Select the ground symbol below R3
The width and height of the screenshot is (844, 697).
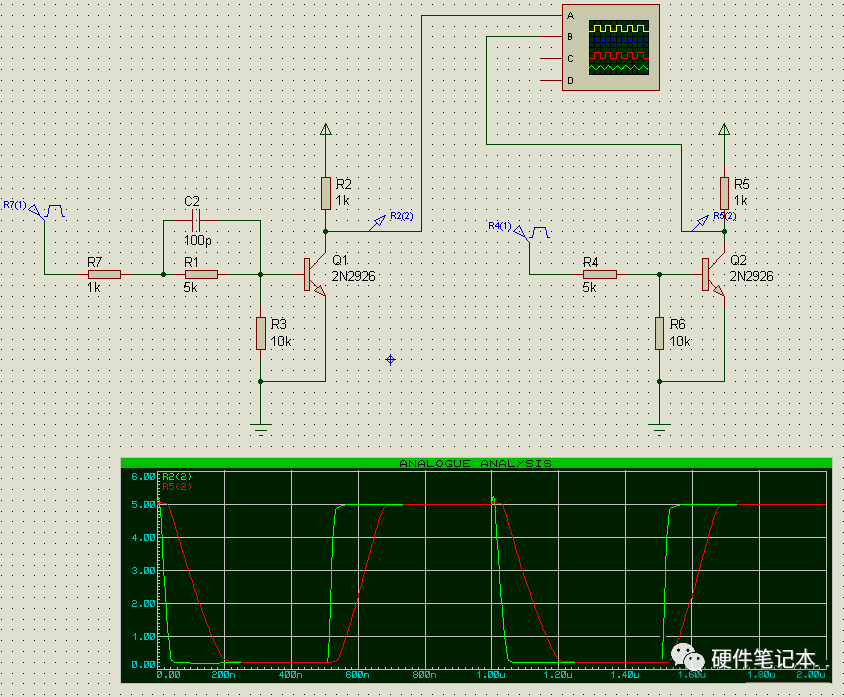click(x=261, y=428)
